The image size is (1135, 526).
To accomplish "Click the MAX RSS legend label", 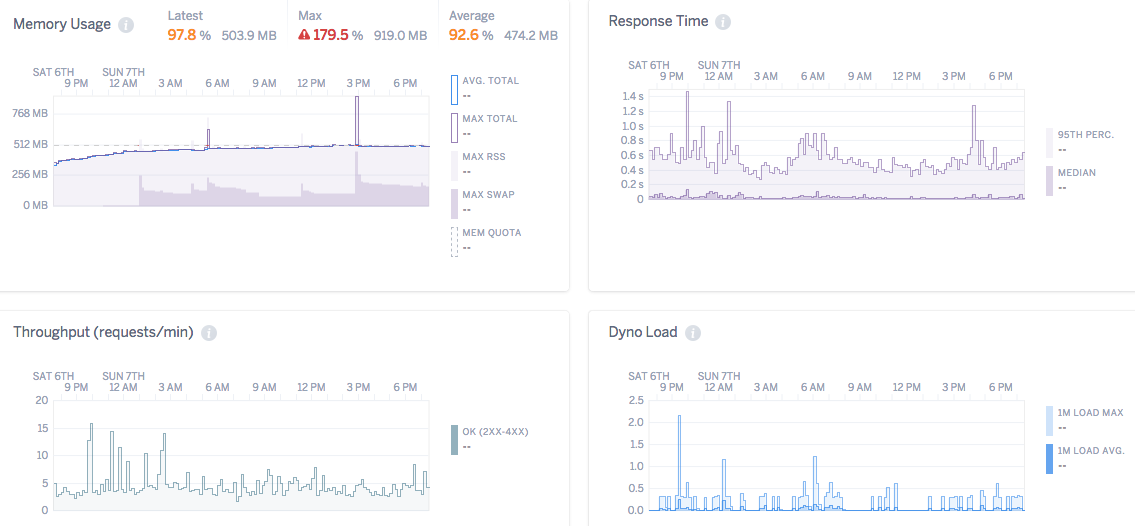I will pyautogui.click(x=484, y=156).
